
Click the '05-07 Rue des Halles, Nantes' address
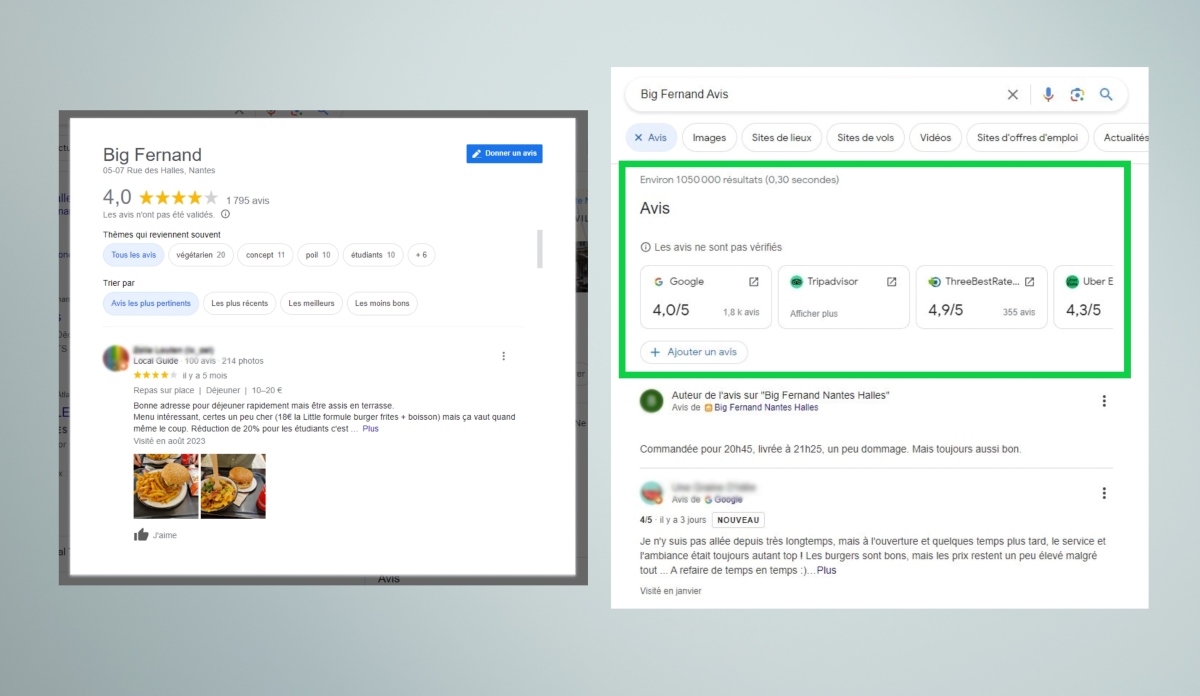click(x=159, y=170)
